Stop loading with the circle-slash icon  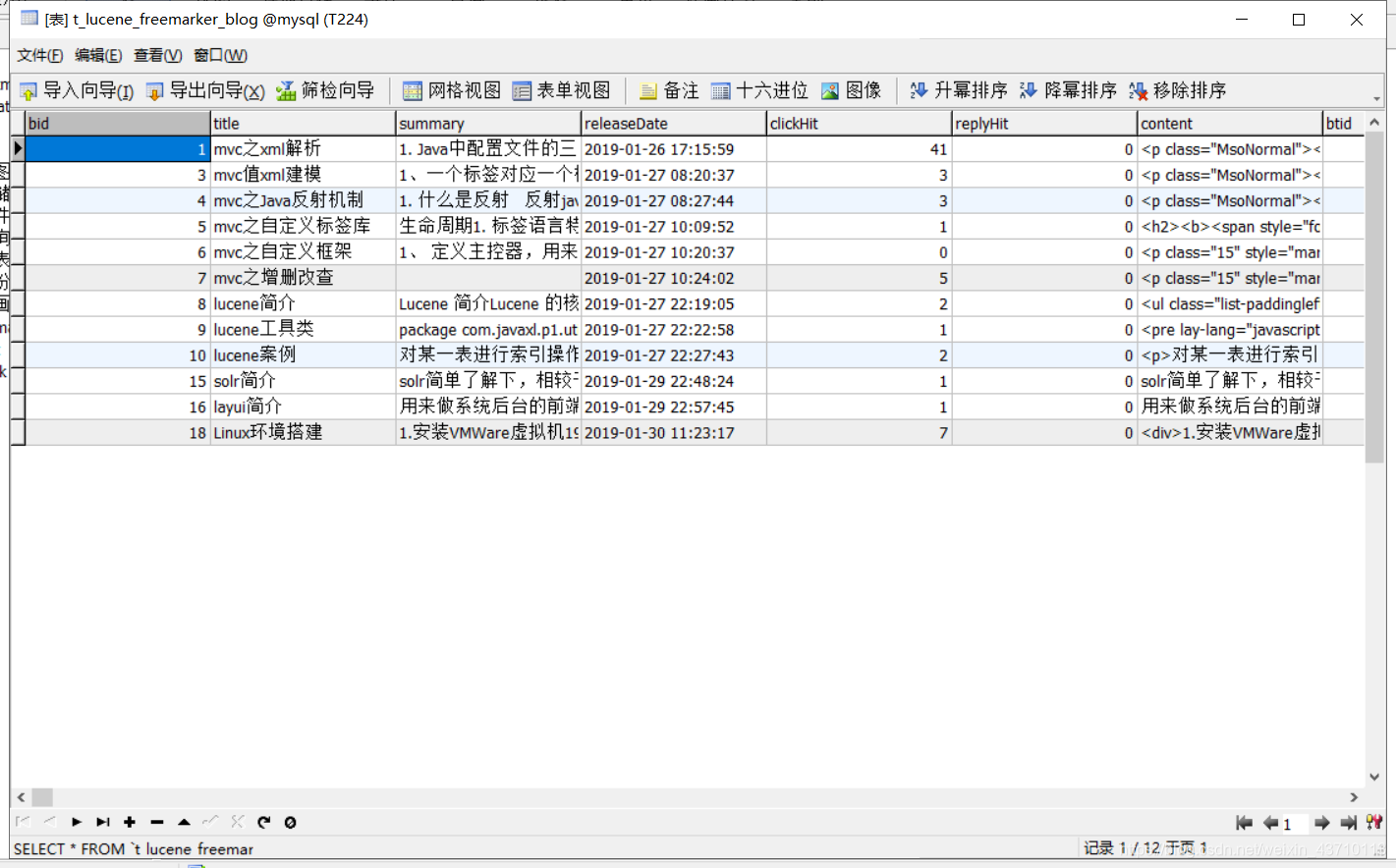click(291, 822)
